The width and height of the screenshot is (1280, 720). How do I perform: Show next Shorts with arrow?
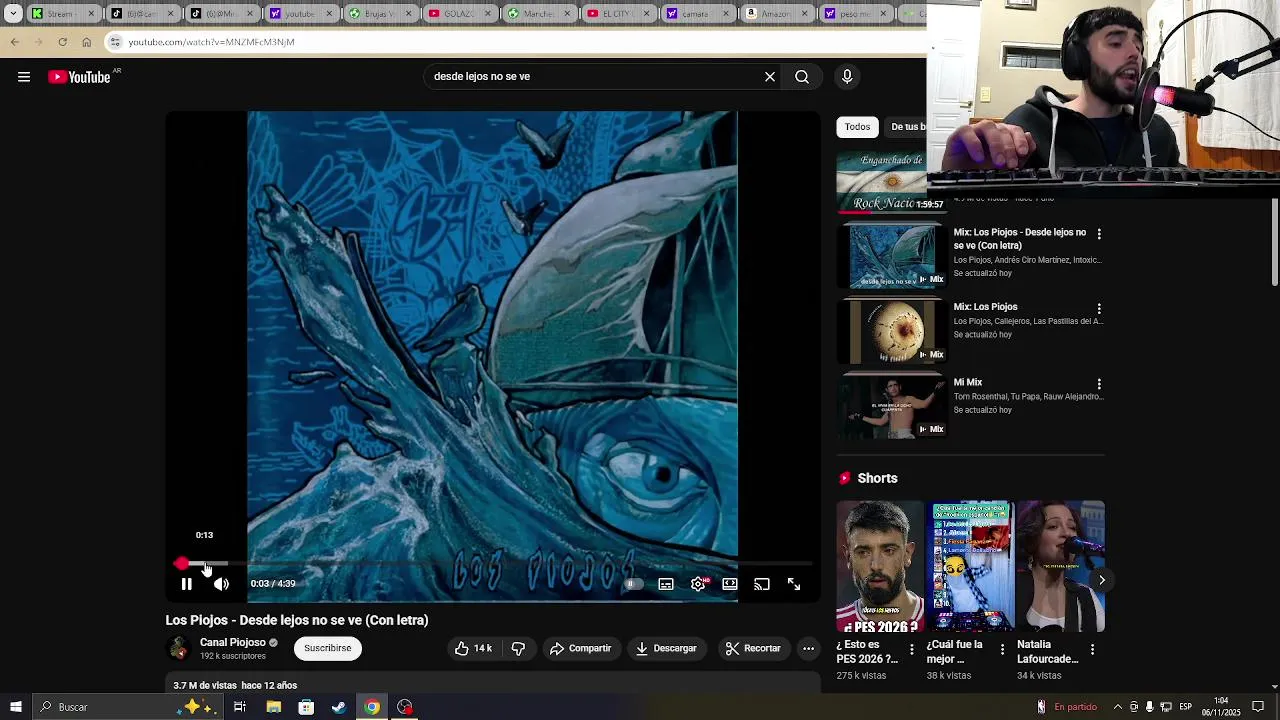1101,580
